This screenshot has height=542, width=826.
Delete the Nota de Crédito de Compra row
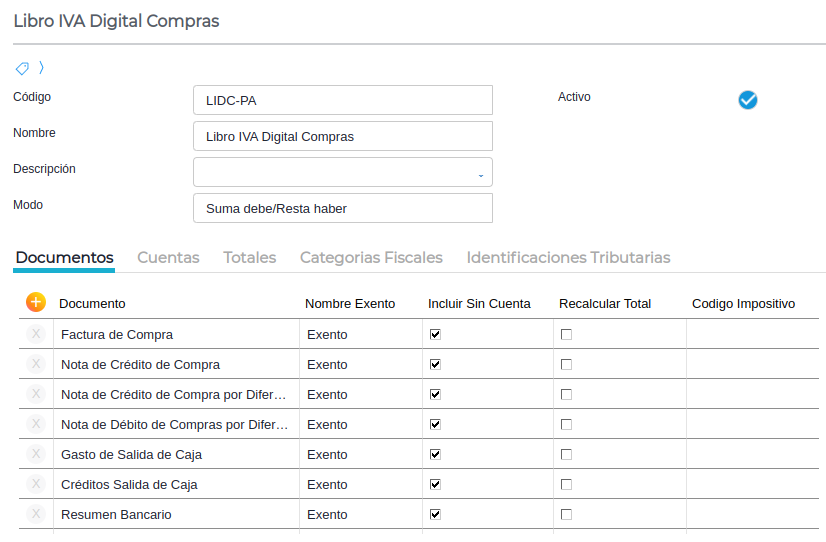[x=36, y=364]
